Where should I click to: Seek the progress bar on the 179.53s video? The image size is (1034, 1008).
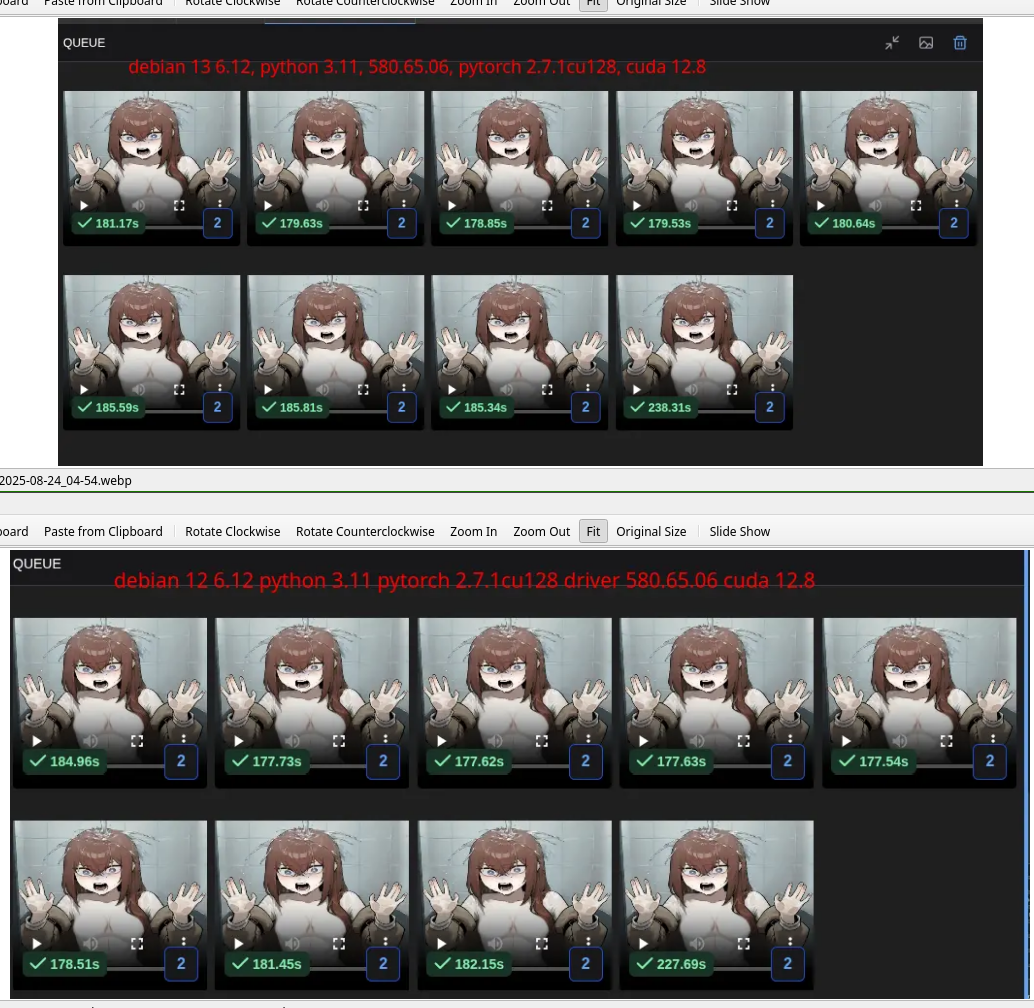click(727, 227)
